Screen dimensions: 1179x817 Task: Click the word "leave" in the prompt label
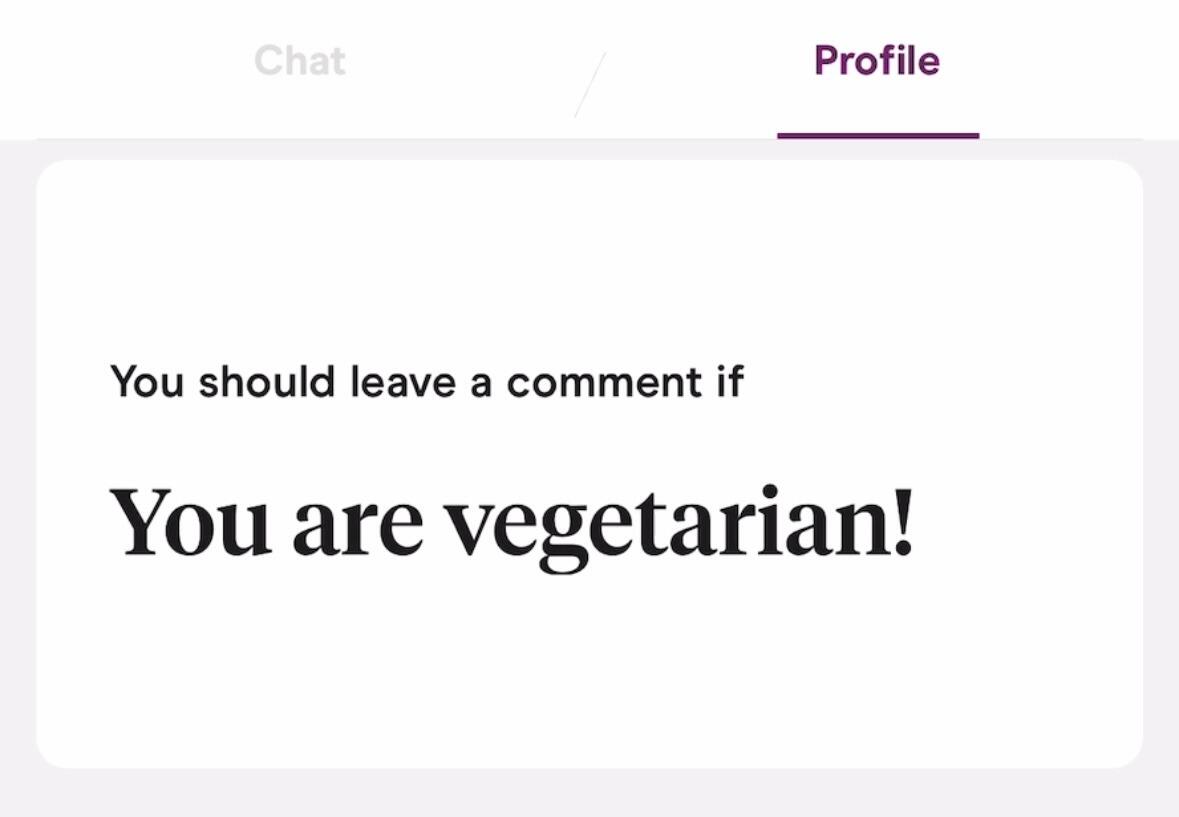point(403,382)
